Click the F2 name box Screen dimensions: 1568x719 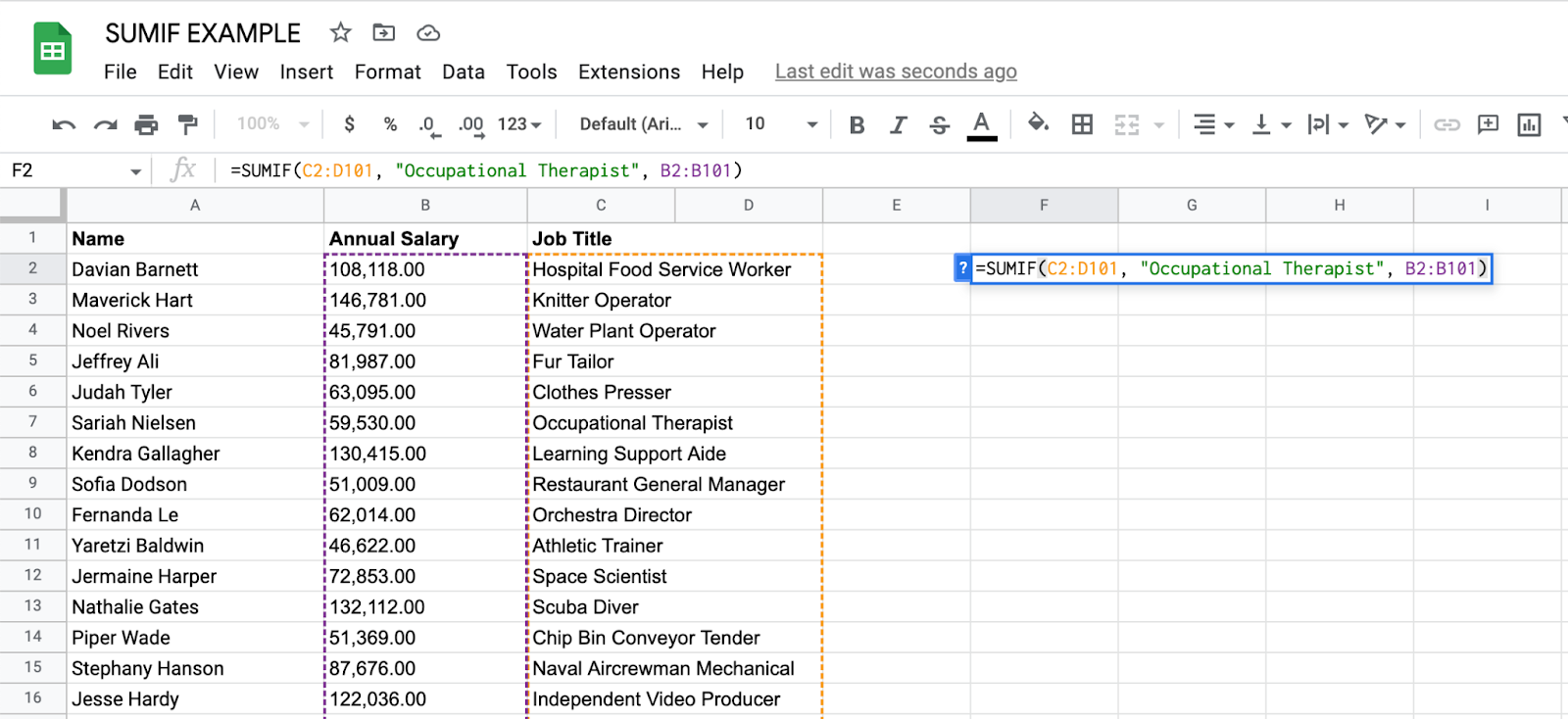point(75,170)
